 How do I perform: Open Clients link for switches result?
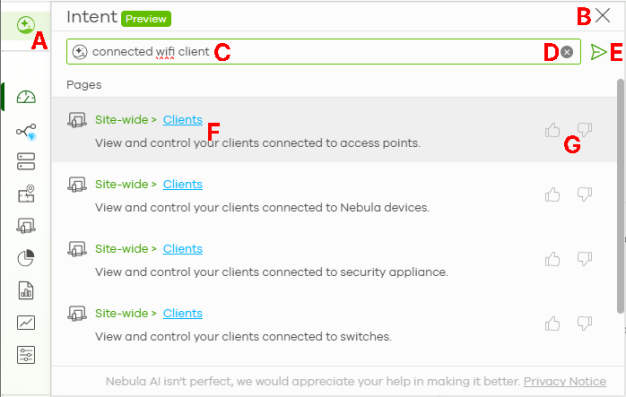(x=182, y=314)
